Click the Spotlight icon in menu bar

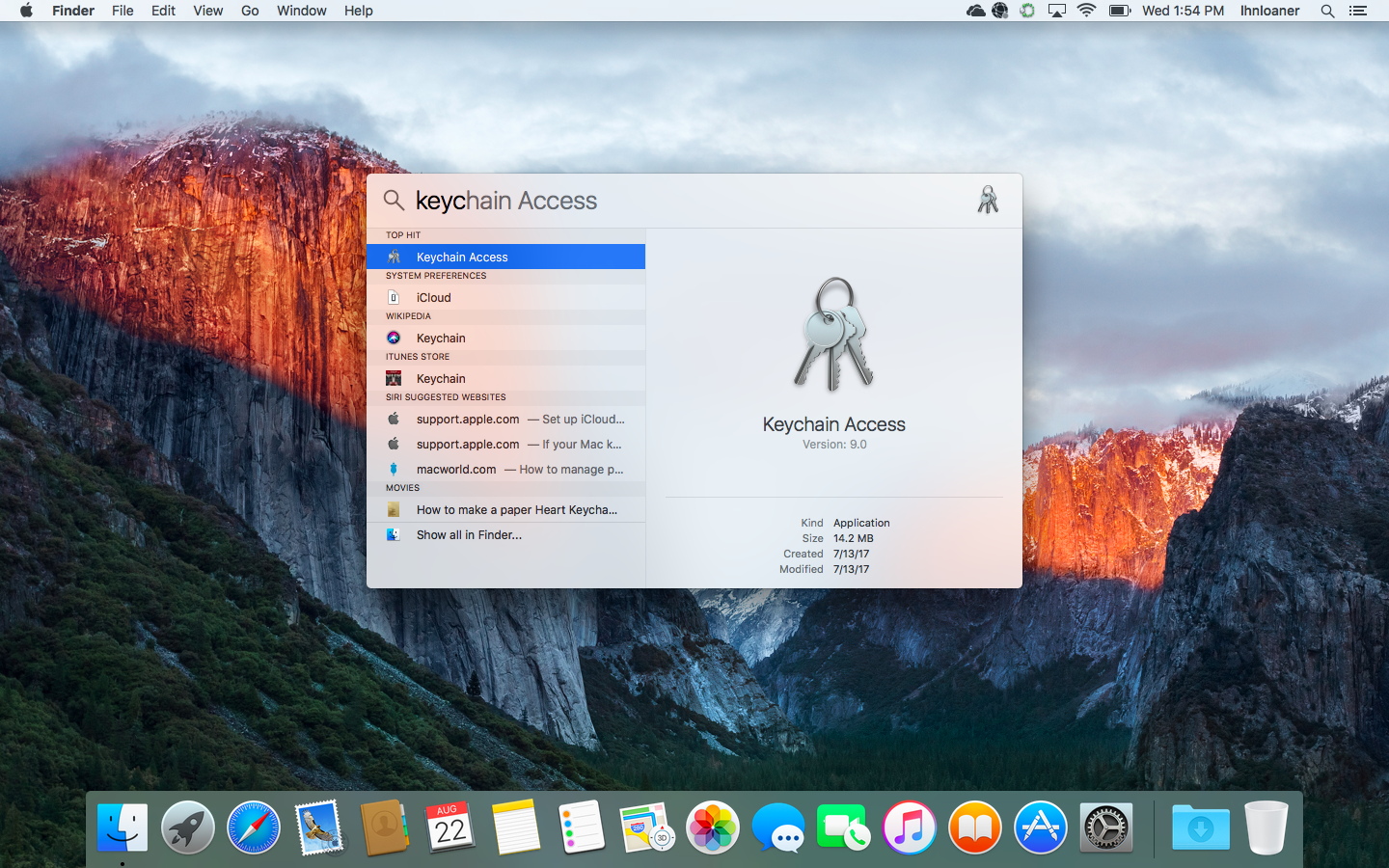(1327, 11)
